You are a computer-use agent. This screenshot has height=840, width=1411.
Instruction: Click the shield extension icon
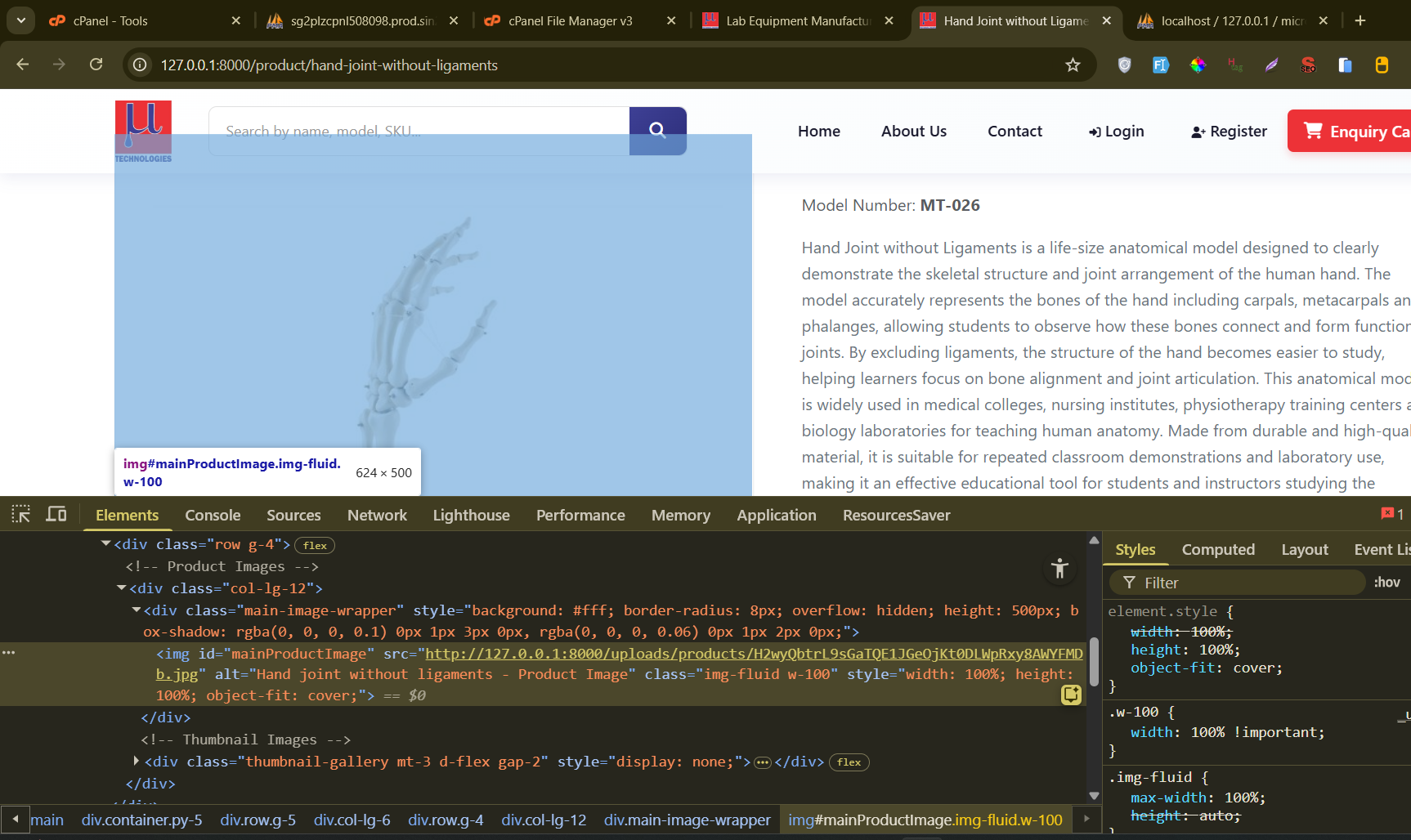(1124, 65)
